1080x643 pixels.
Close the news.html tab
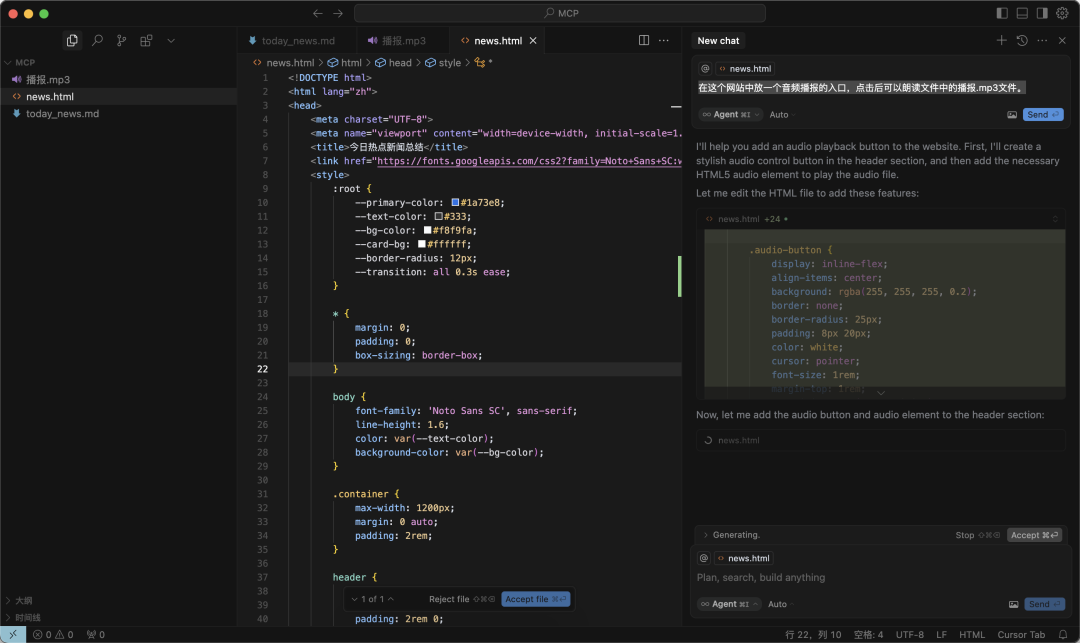(x=533, y=41)
